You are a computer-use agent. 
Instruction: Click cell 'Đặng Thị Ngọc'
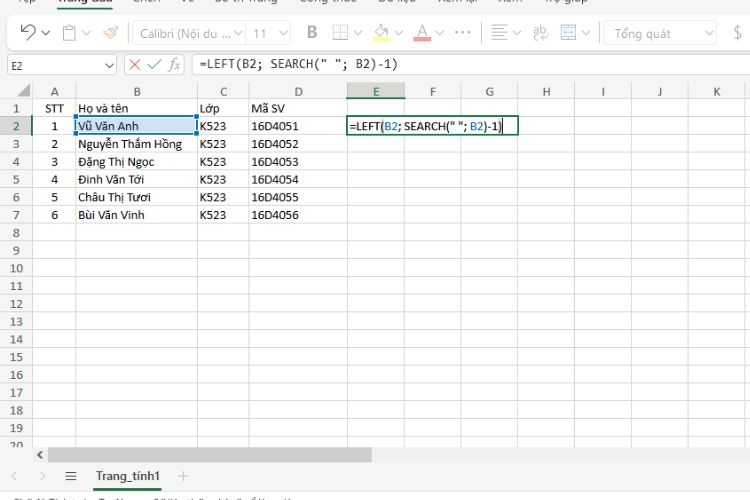tap(137, 162)
